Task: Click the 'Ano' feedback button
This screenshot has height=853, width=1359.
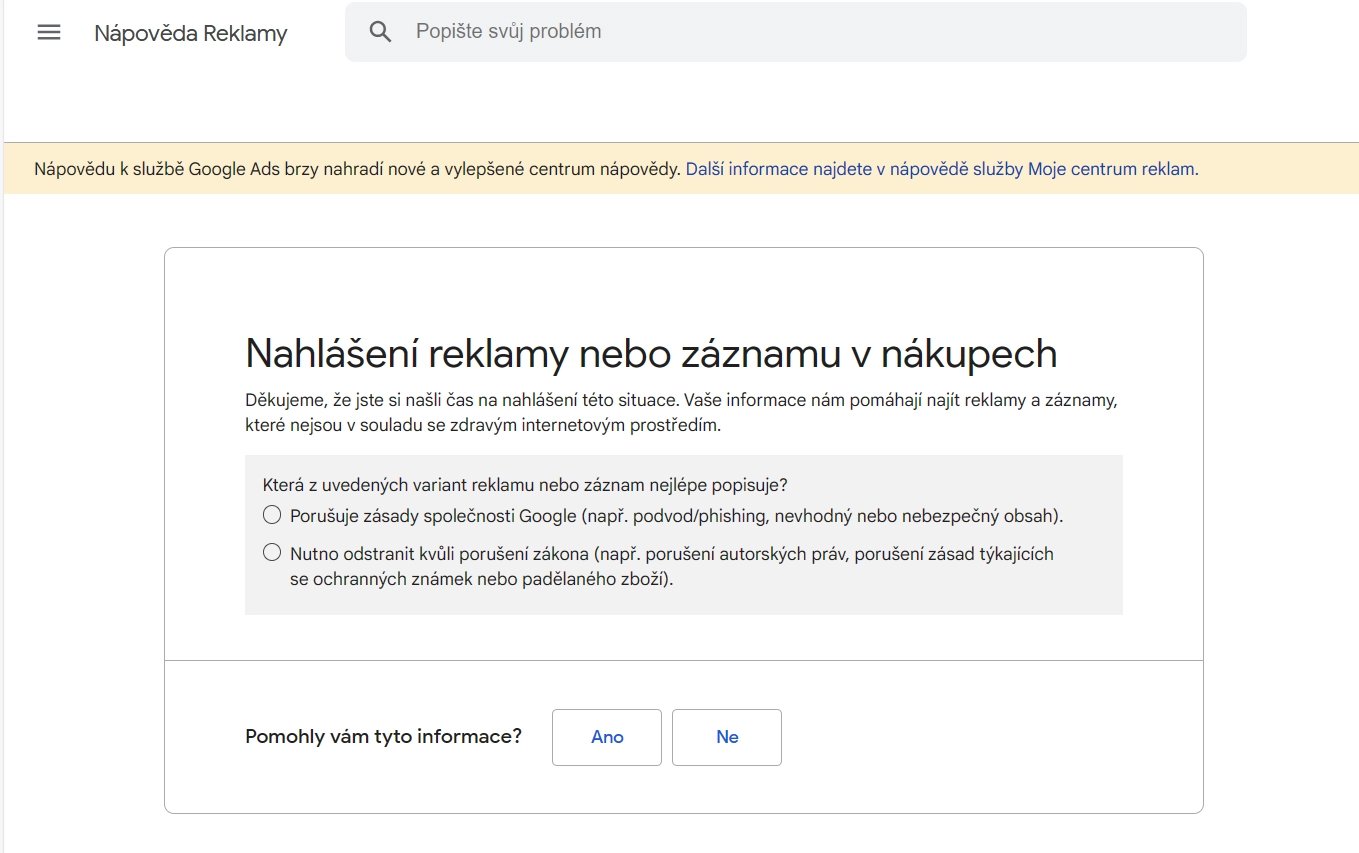Action: pyautogui.click(x=607, y=737)
